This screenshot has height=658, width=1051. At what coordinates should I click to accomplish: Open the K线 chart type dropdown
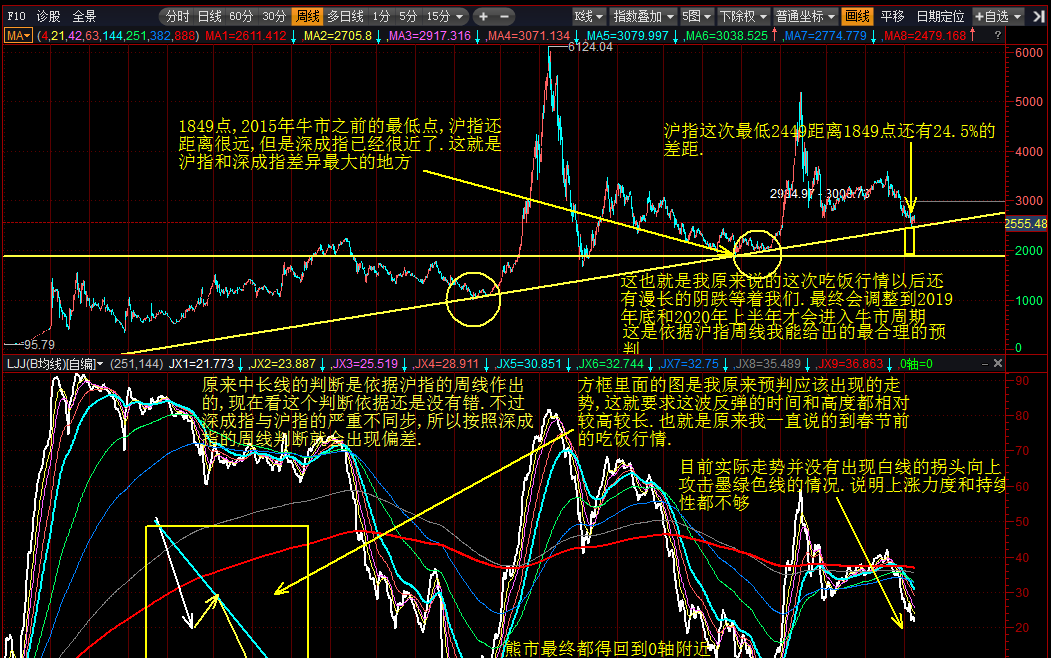click(x=589, y=16)
